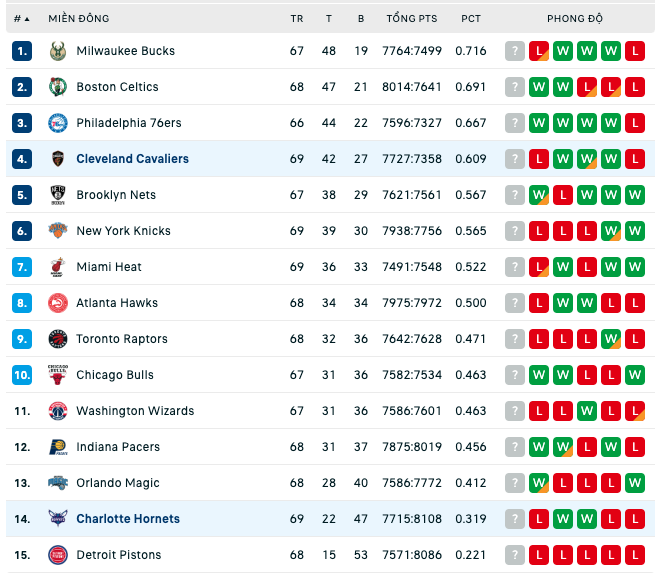This screenshot has height=579, width=660.
Task: Select the Toronto Raptors logo
Action: (58, 339)
